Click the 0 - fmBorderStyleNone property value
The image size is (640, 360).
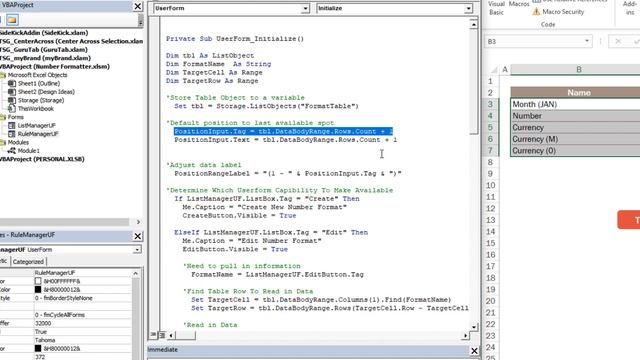63,298
